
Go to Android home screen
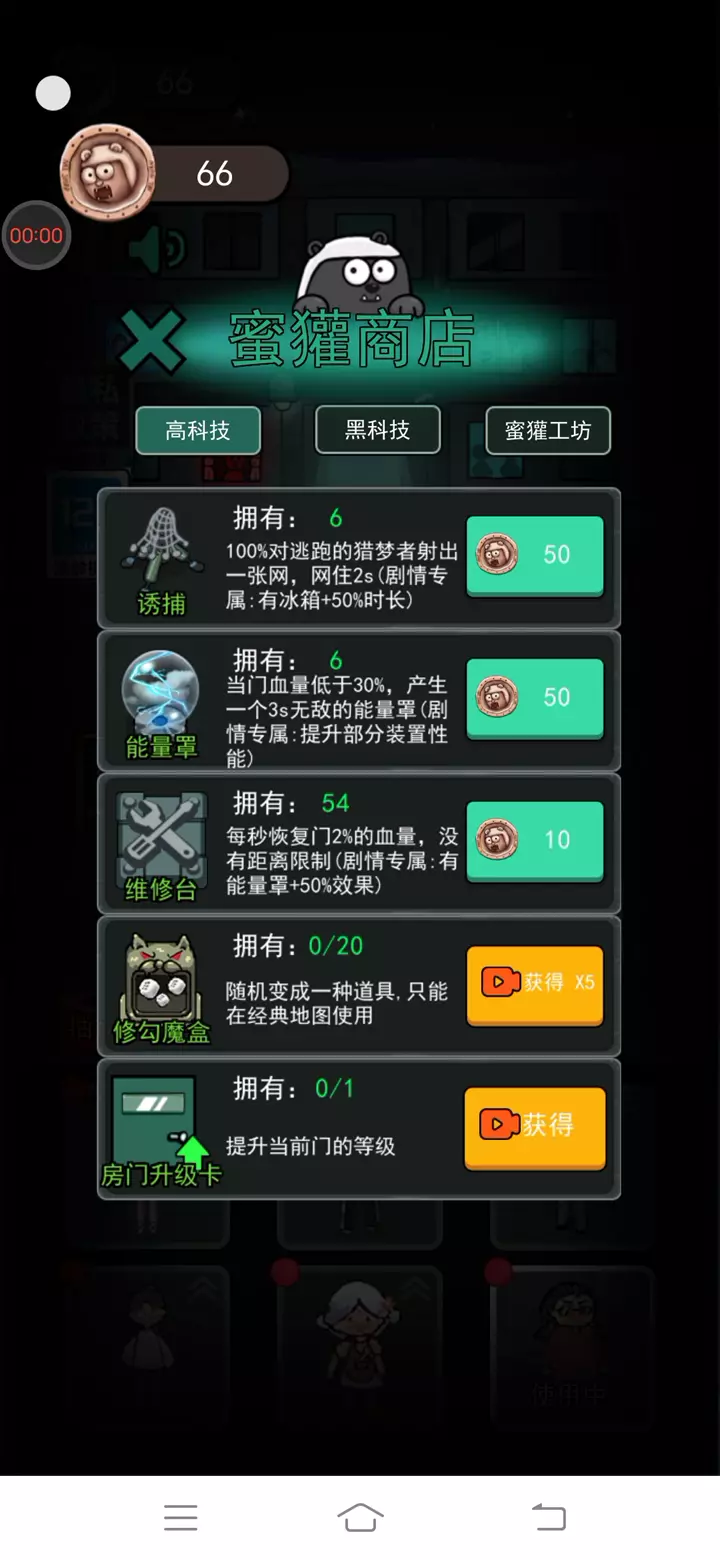(x=360, y=1517)
